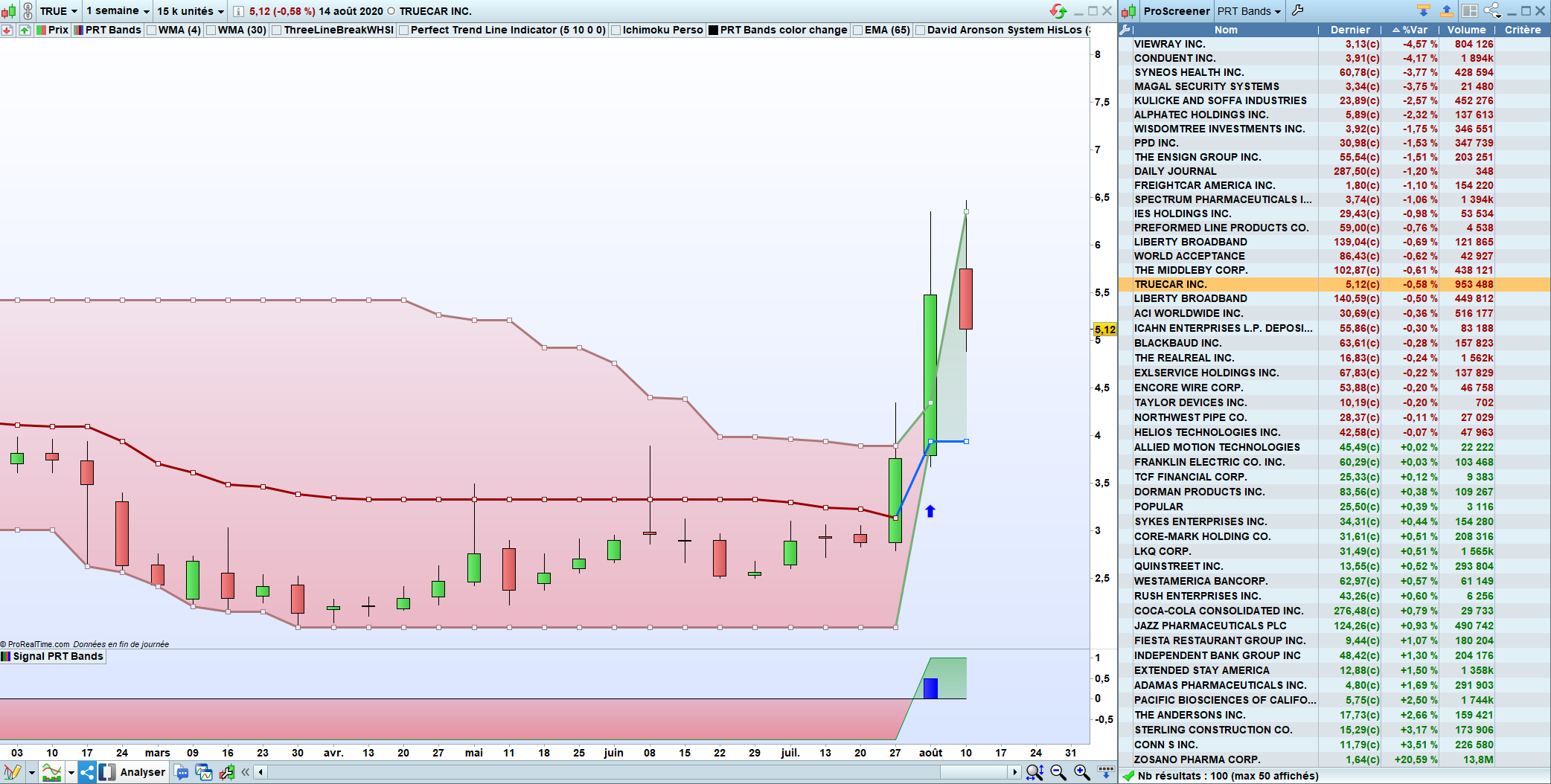The height and width of the screenshot is (784, 1551).
Task: Select JAZZ PHARMACEUTICALS PLC row
Action: [1334, 626]
